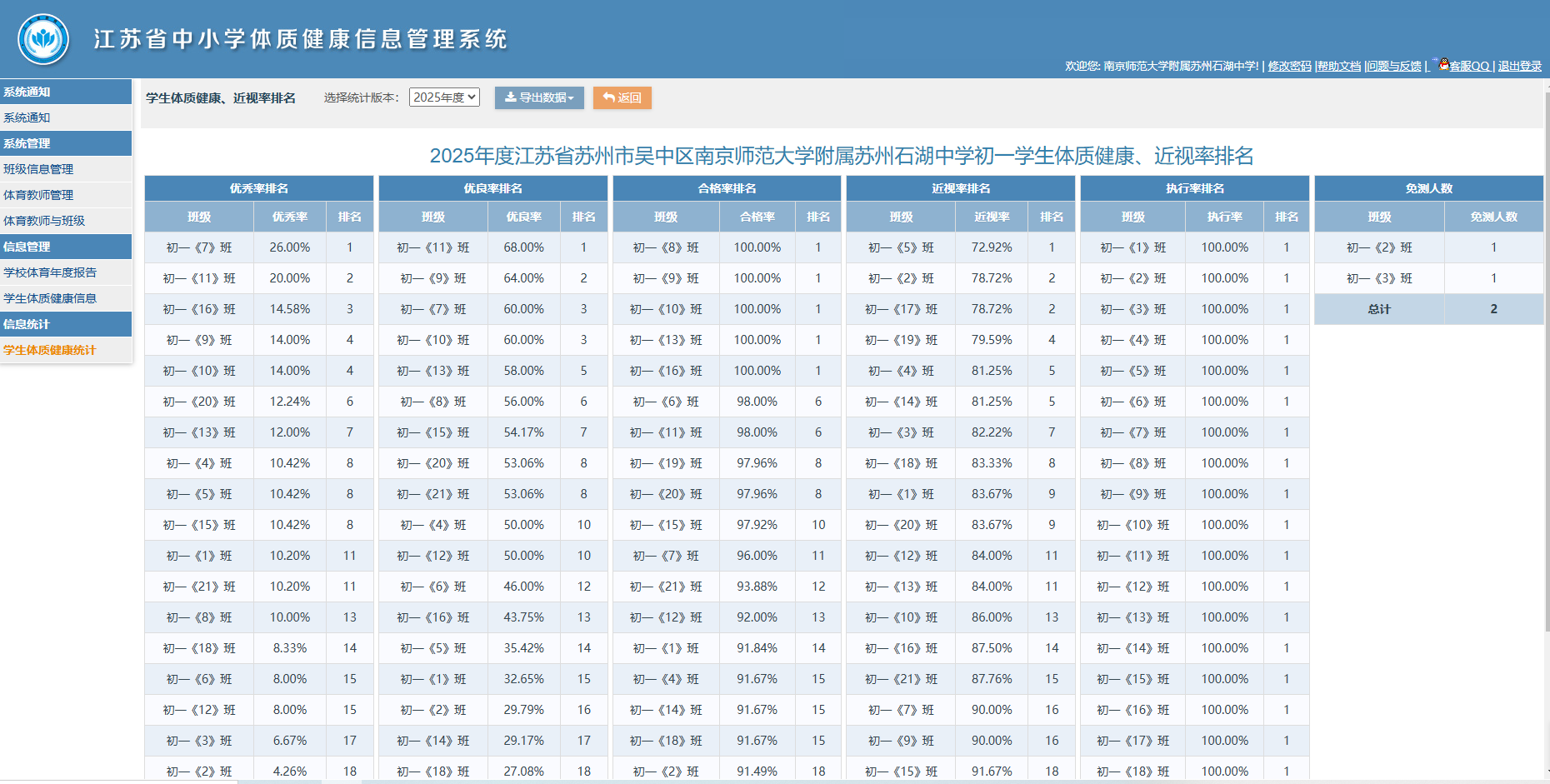Viewport: 1550px width, 784px height.
Task: Click the download icon on 导出数据
Action: click(510, 97)
